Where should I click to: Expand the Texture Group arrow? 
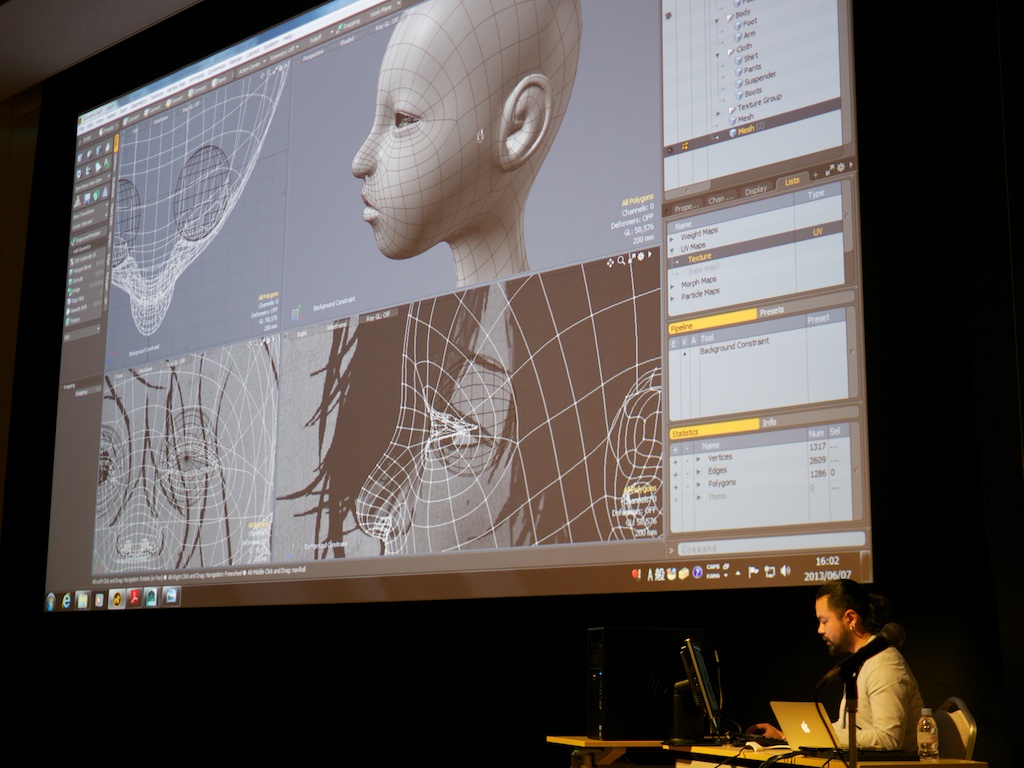coord(720,113)
